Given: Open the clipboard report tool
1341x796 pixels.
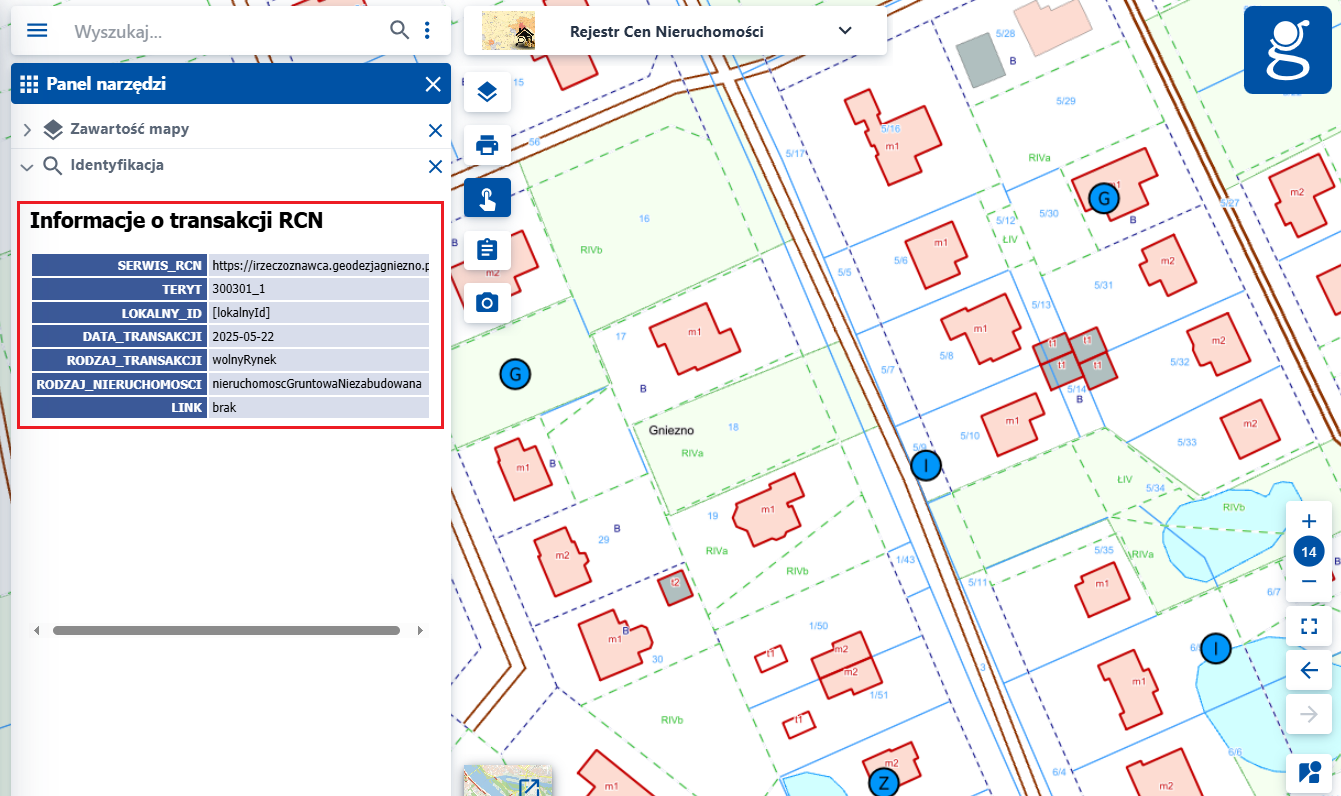Looking at the screenshot, I should (487, 250).
